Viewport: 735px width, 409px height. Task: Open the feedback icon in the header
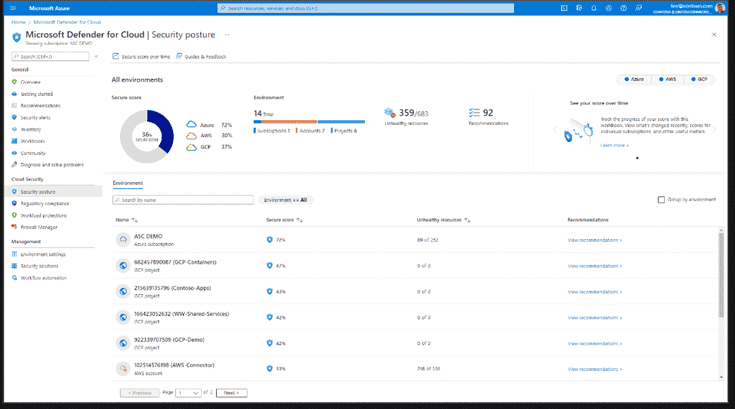tap(638, 8)
